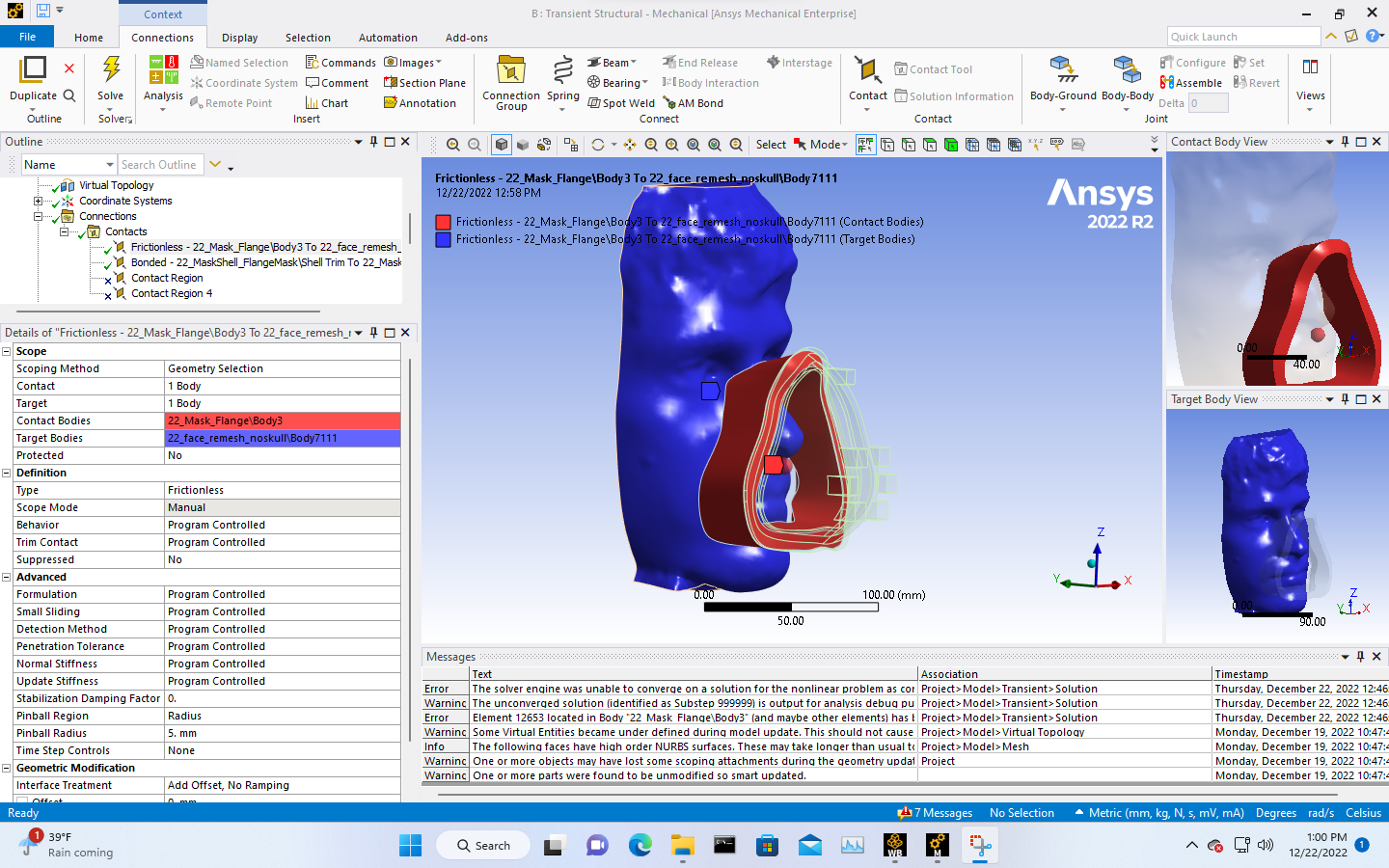Viewport: 1389px width, 868px height.
Task: Click the Contact icon in the ribbon
Action: click(x=867, y=70)
